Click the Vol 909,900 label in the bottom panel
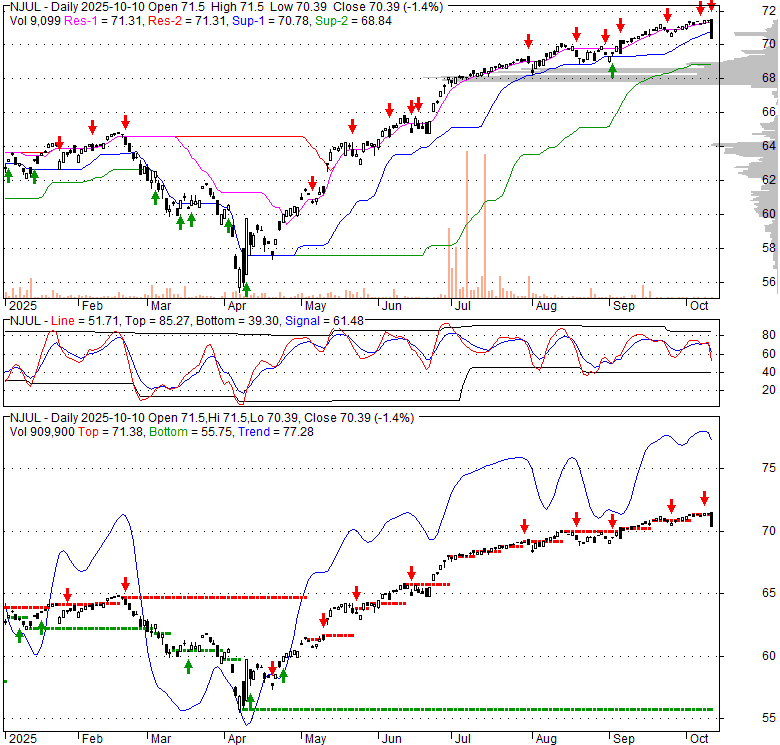 tap(42, 431)
